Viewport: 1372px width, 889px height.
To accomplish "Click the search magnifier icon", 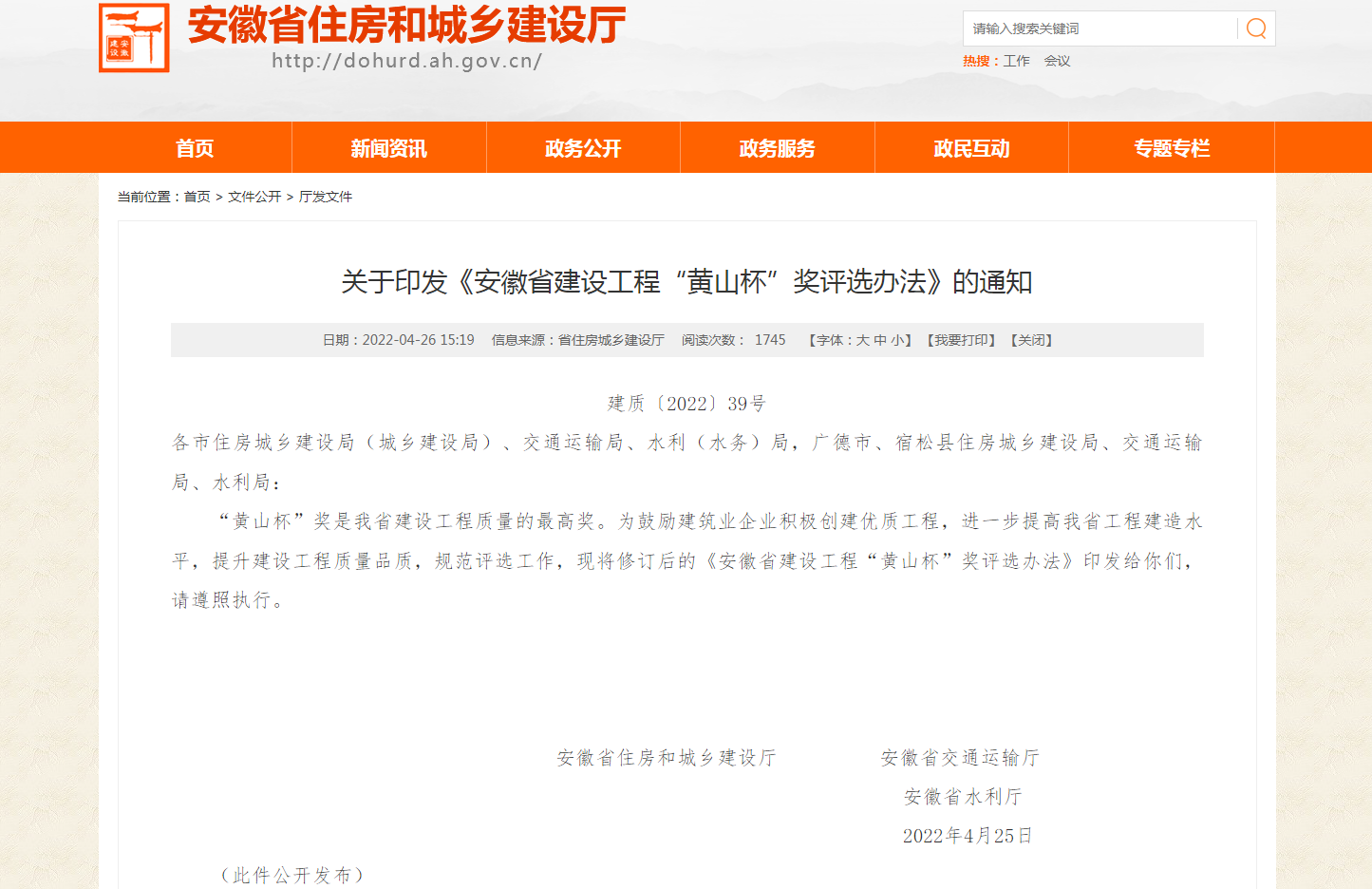I will click(x=1255, y=28).
